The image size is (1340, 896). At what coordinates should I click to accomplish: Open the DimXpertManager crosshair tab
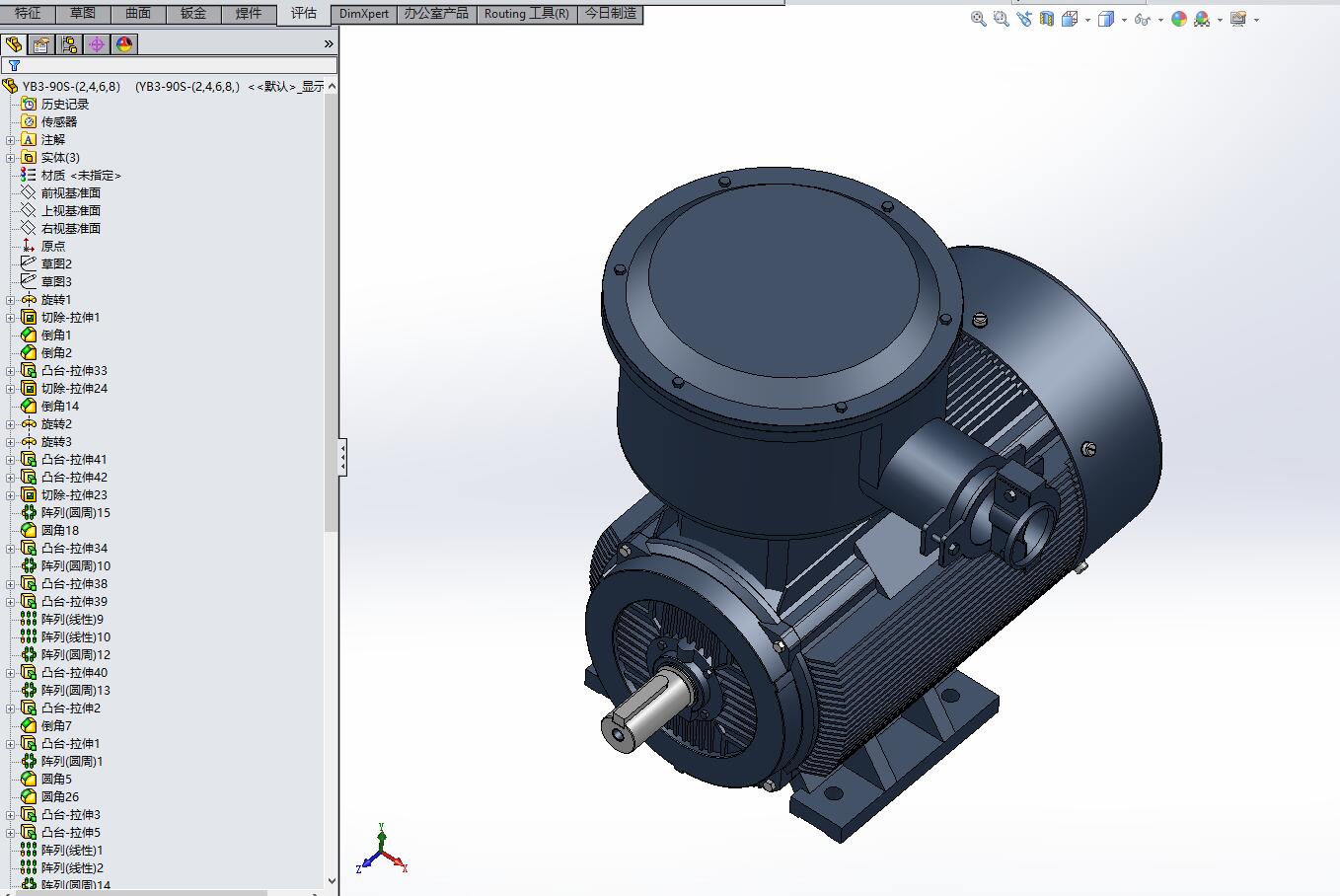(x=97, y=44)
